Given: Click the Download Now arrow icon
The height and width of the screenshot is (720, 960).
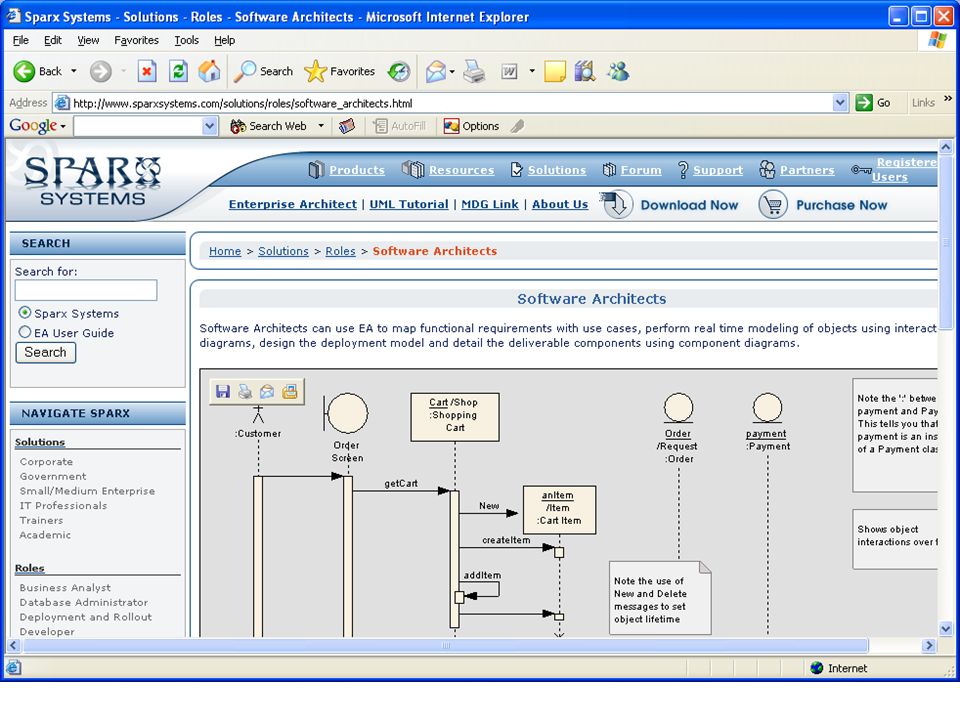Looking at the screenshot, I should [617, 204].
